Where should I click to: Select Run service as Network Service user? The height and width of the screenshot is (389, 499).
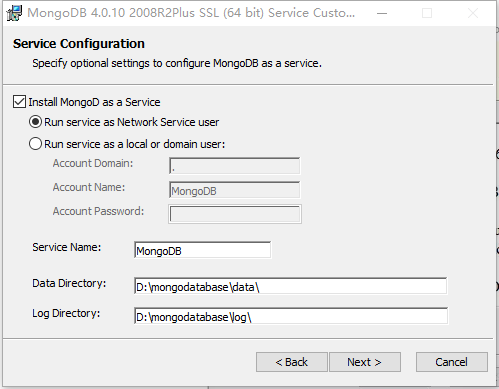[35, 122]
